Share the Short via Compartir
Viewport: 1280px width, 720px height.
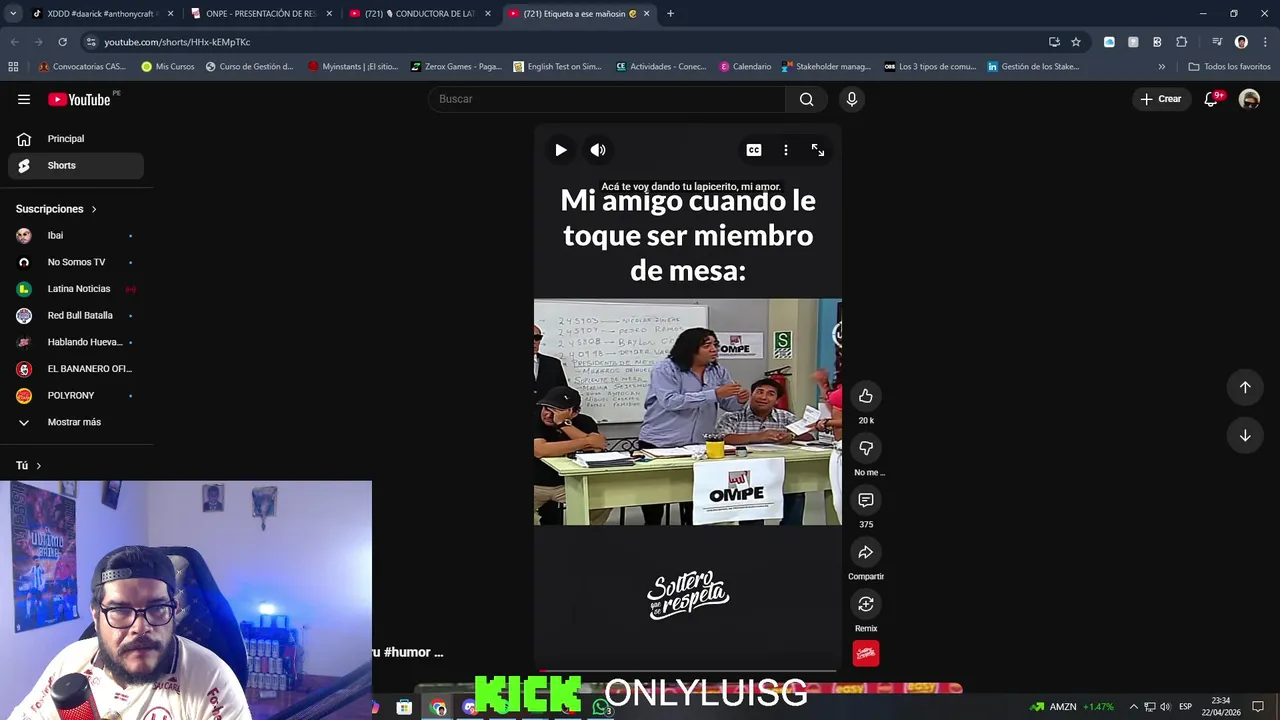866,552
